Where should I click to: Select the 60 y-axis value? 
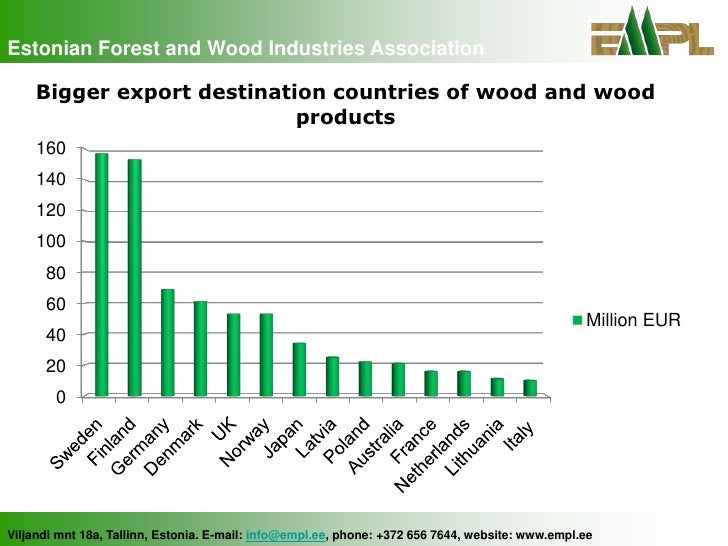[x=56, y=304]
